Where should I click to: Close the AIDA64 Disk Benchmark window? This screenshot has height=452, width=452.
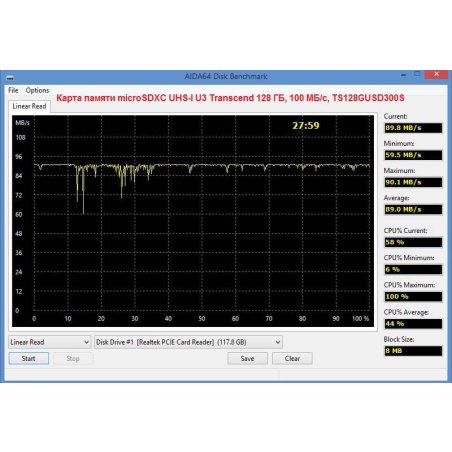(x=436, y=74)
